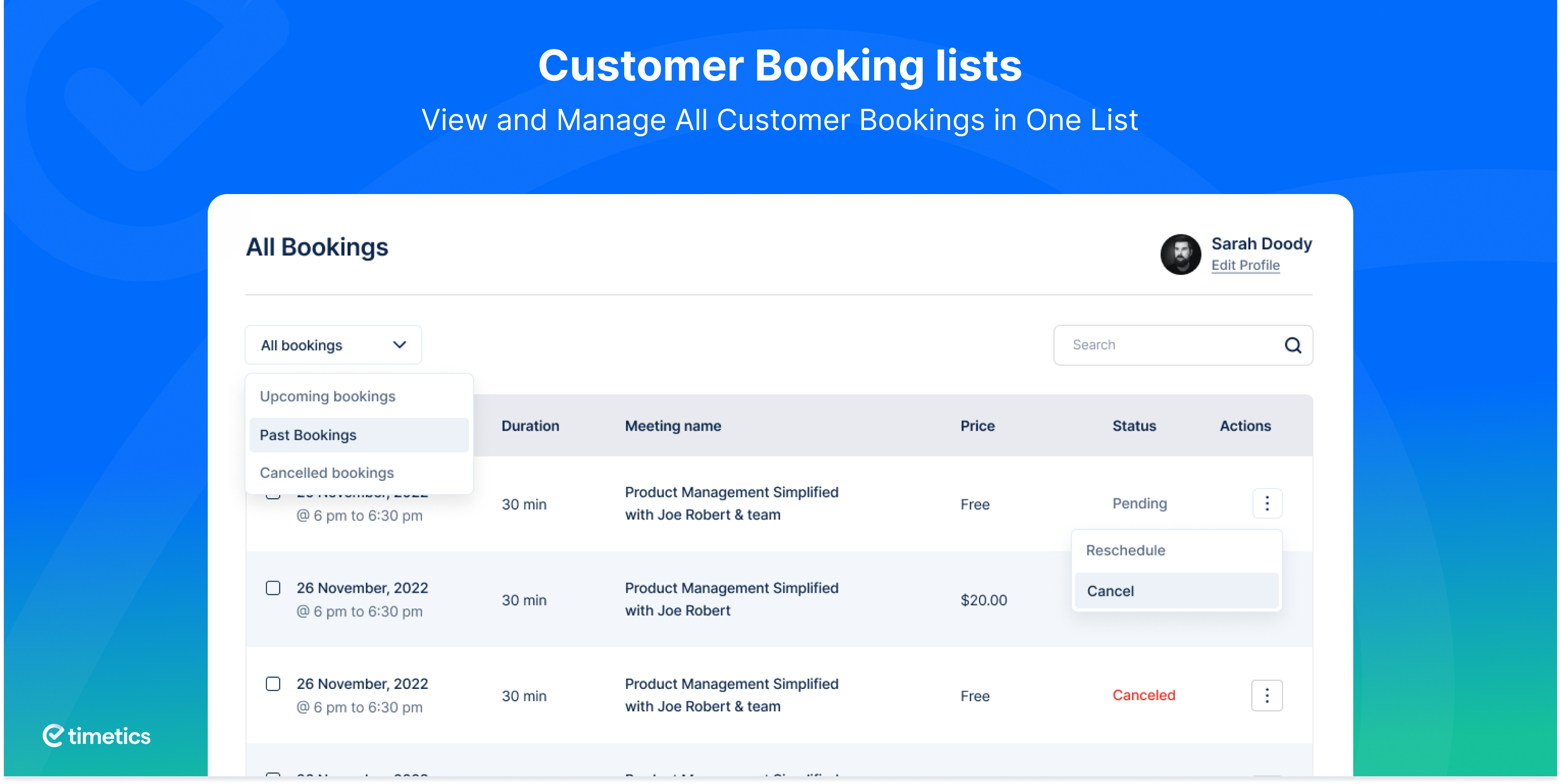This screenshot has width=1561, height=784.
Task: Choose Reschedule from the actions menu
Action: click(x=1176, y=551)
